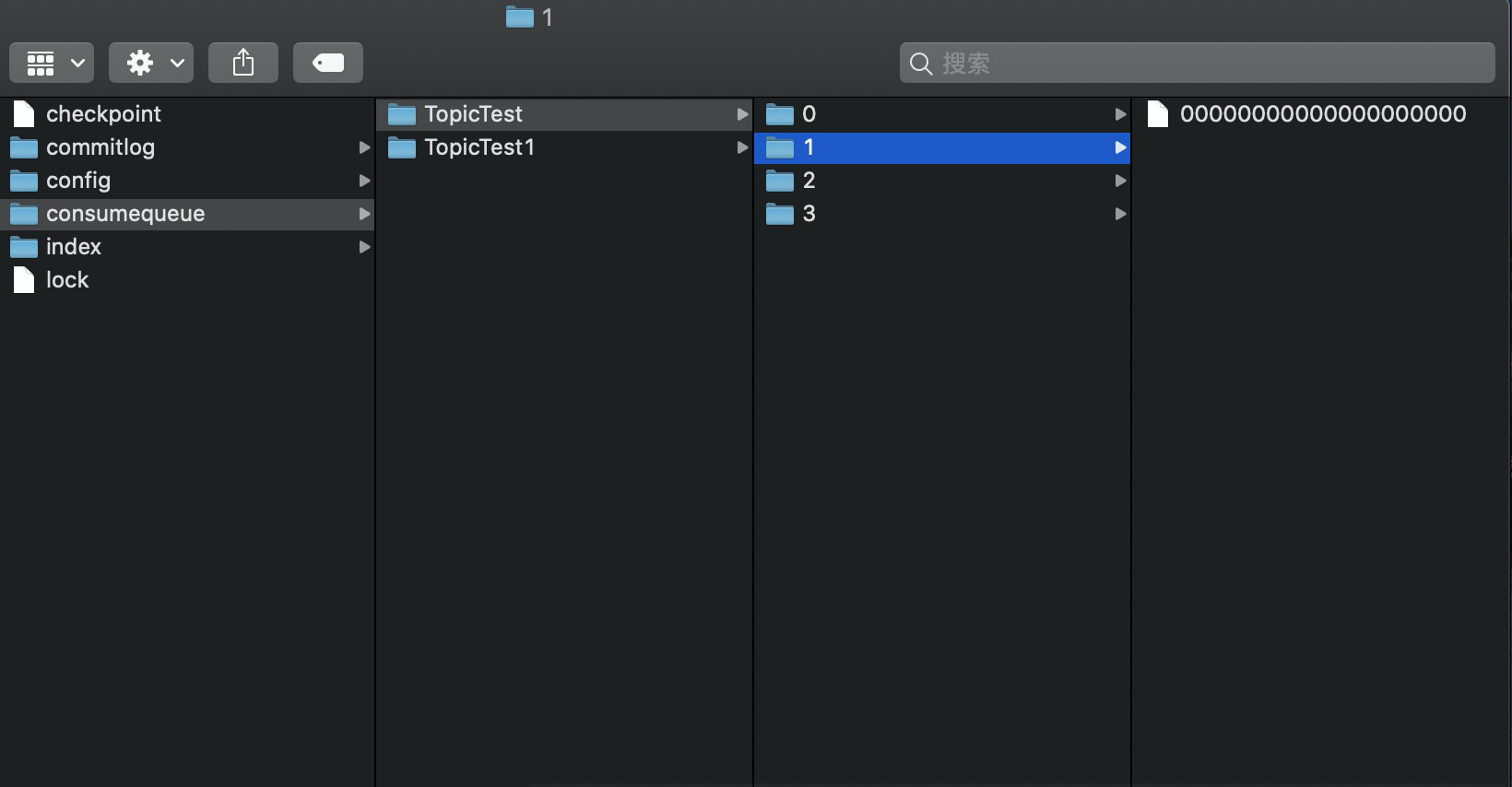Click the folder 2 icon
Viewport: 1512px width, 787px height.
tap(780, 181)
